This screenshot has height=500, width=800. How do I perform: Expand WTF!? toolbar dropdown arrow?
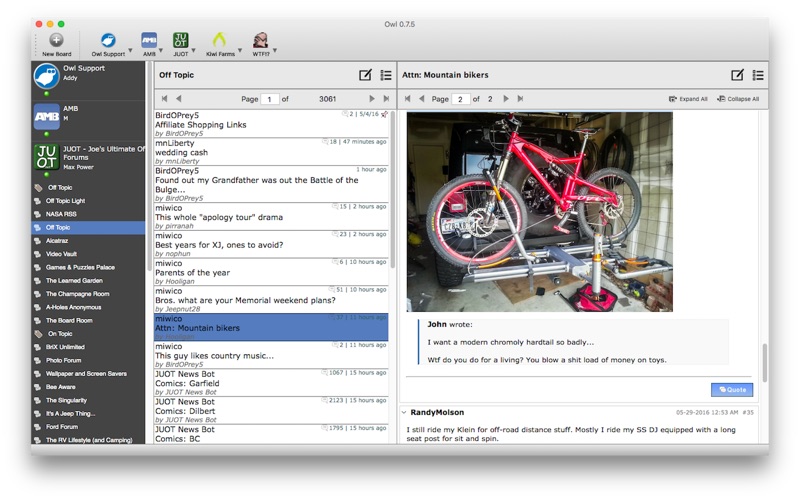pyautogui.click(x=275, y=50)
